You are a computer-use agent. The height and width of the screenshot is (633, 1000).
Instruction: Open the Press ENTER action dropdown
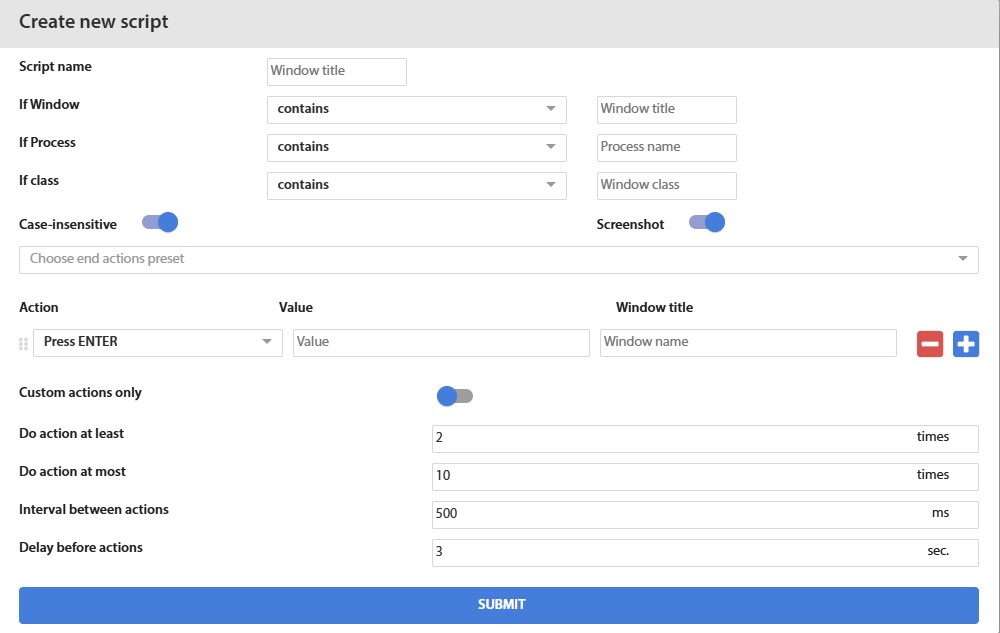(x=157, y=342)
